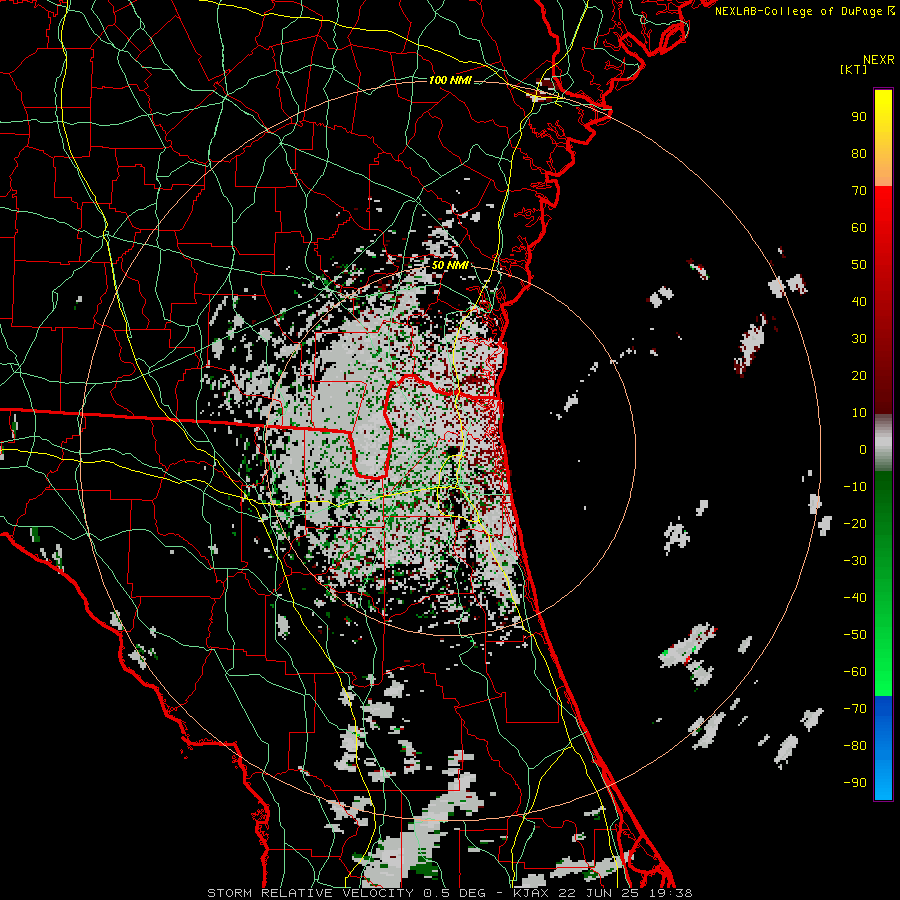Screen dimensions: 900x900
Task: Click the positive 70 knot scale label
Action: point(859,191)
